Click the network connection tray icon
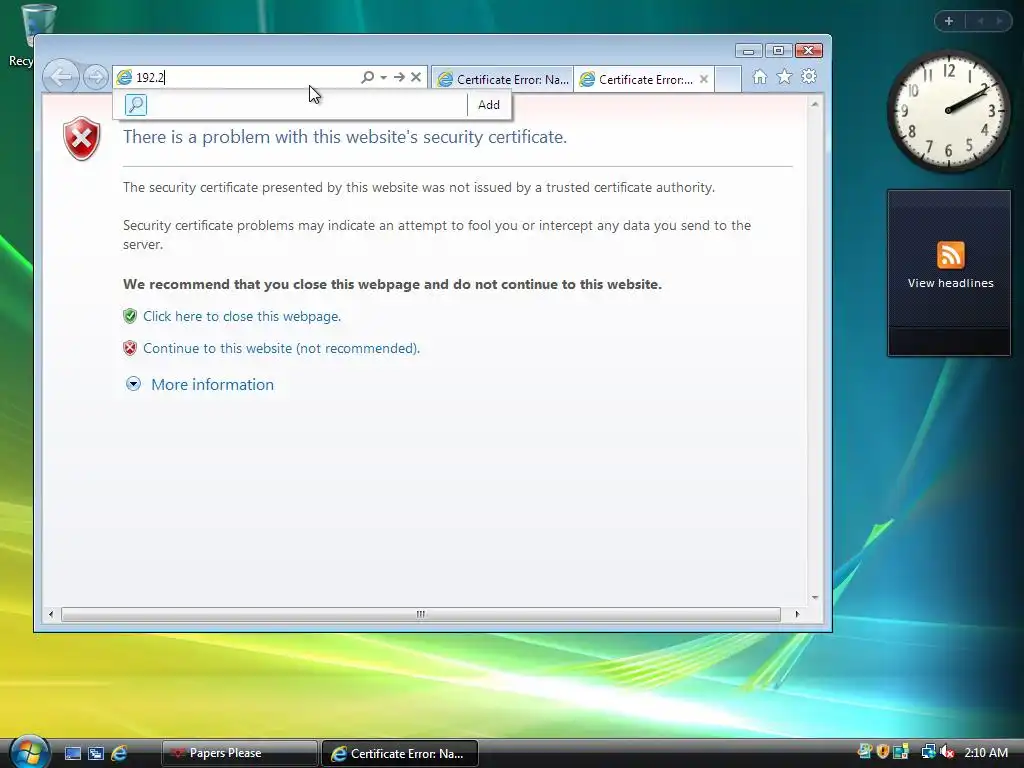This screenshot has width=1024, height=768. pyautogui.click(x=928, y=752)
